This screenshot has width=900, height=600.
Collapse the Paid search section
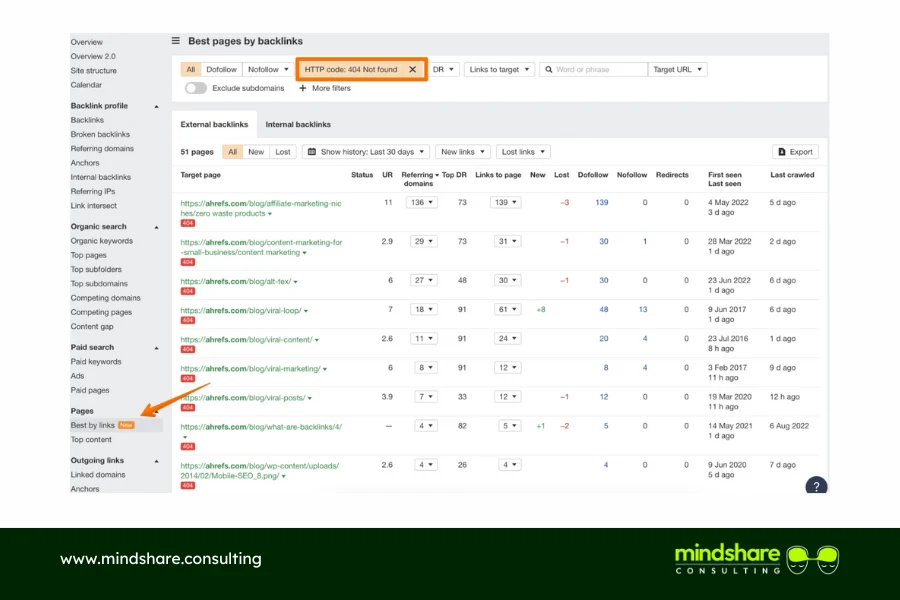coord(156,348)
